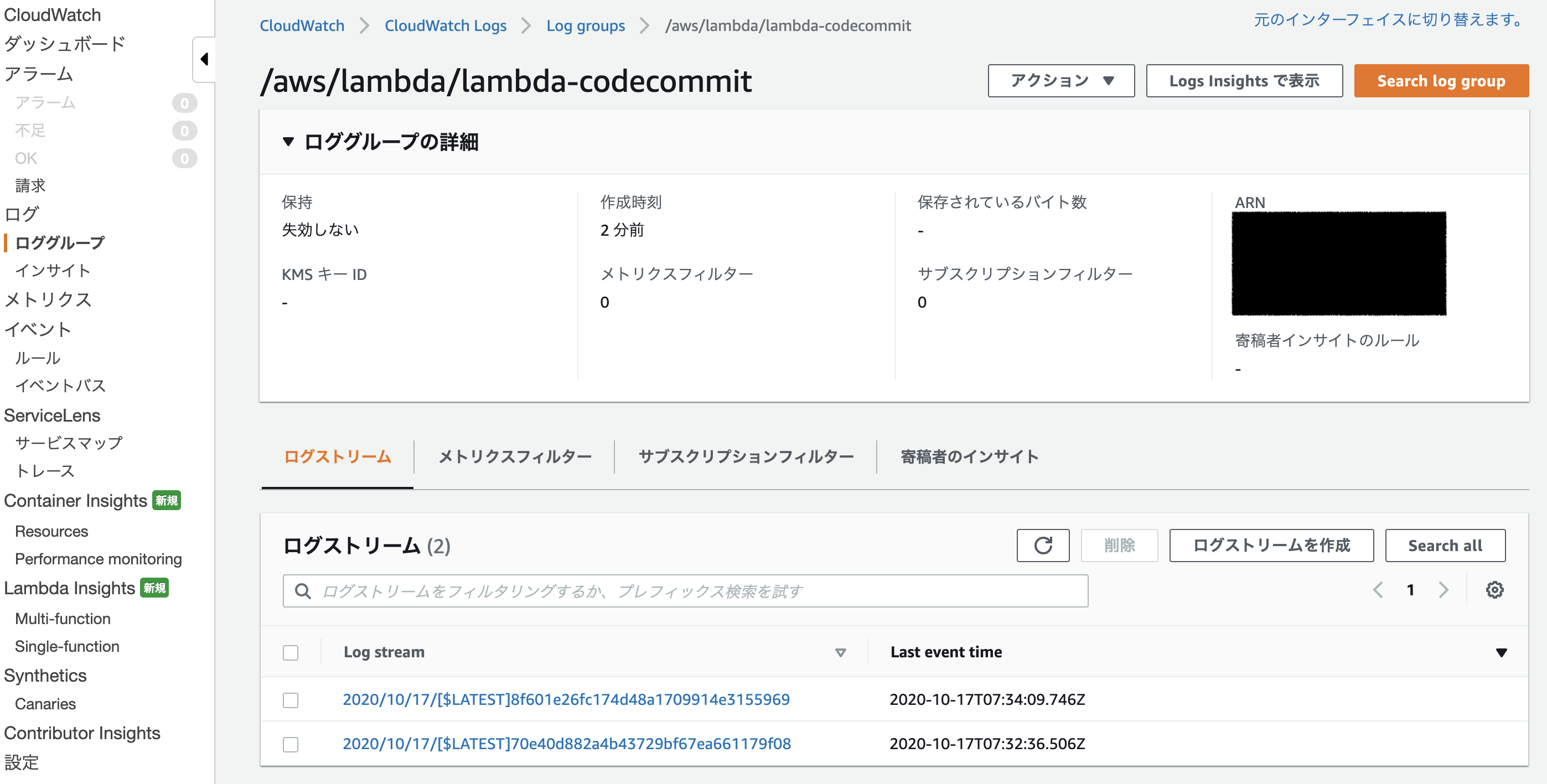Select all log streams checkbox in header
The image size is (1547, 784).
point(291,652)
